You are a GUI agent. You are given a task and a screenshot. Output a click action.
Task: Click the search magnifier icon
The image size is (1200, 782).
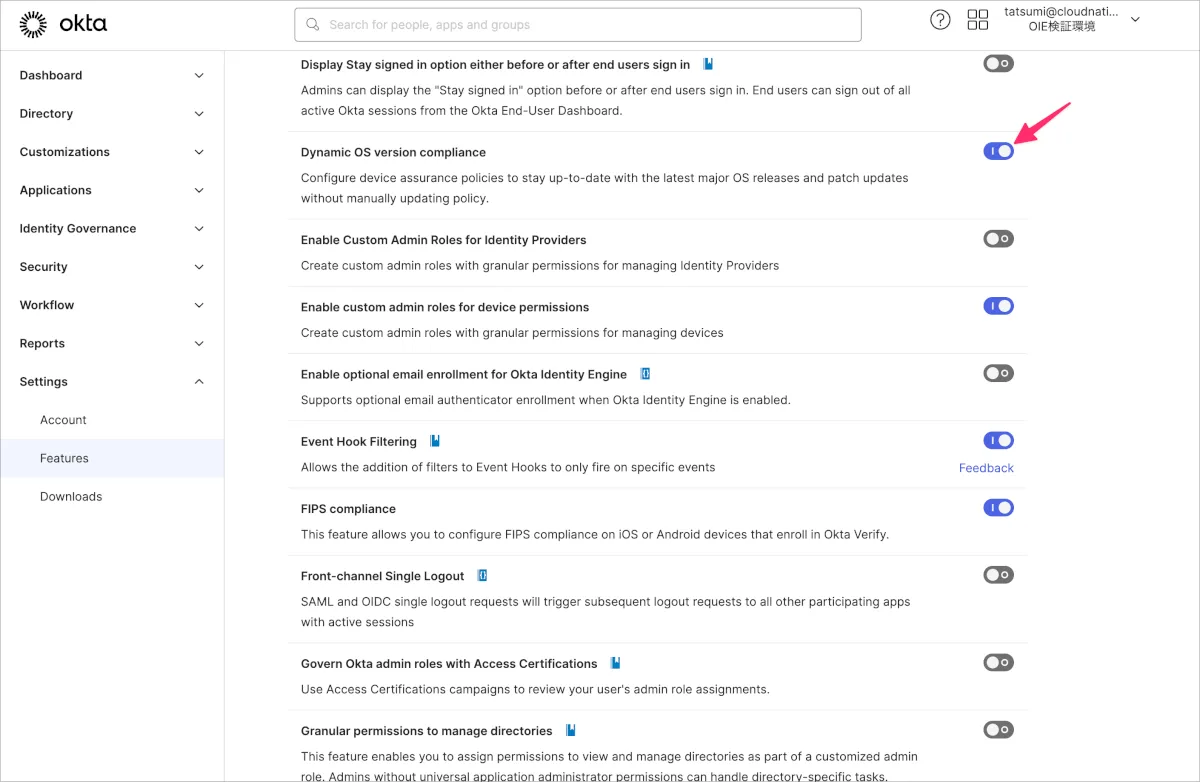coord(313,25)
